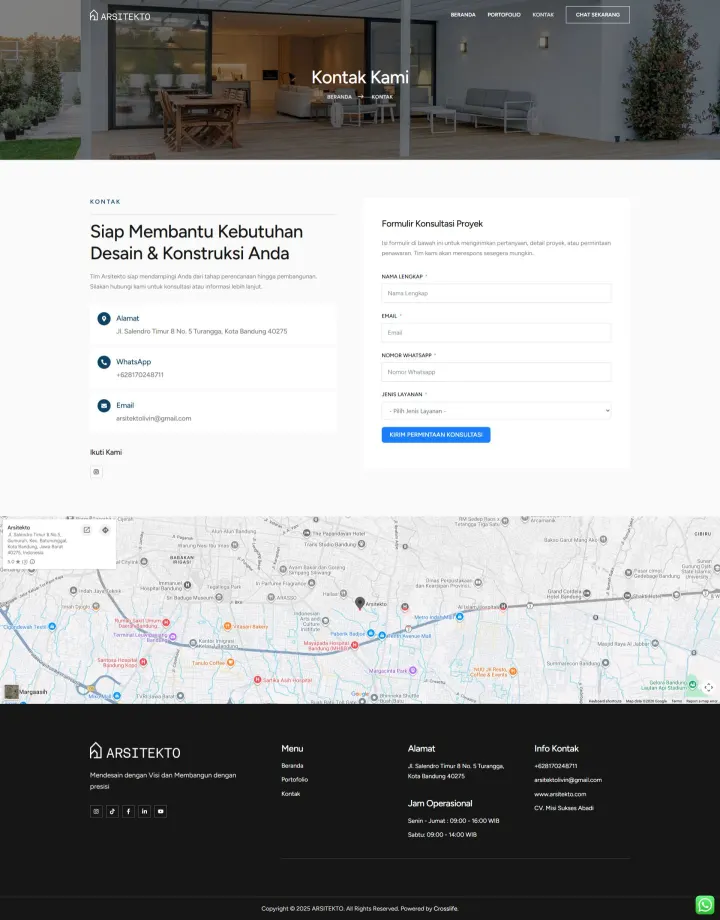Viewport: 720px width, 920px height.
Task: Focus the Nomor WhatsApp input field
Action: tap(496, 372)
